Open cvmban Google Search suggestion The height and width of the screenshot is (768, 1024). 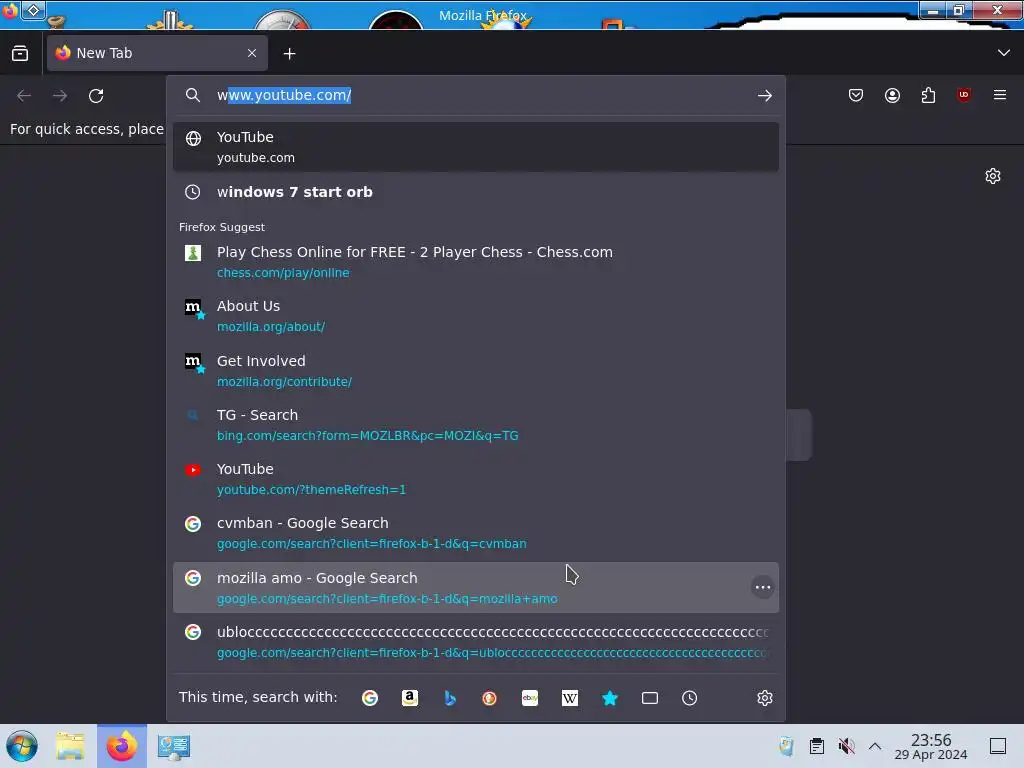tap(475, 534)
